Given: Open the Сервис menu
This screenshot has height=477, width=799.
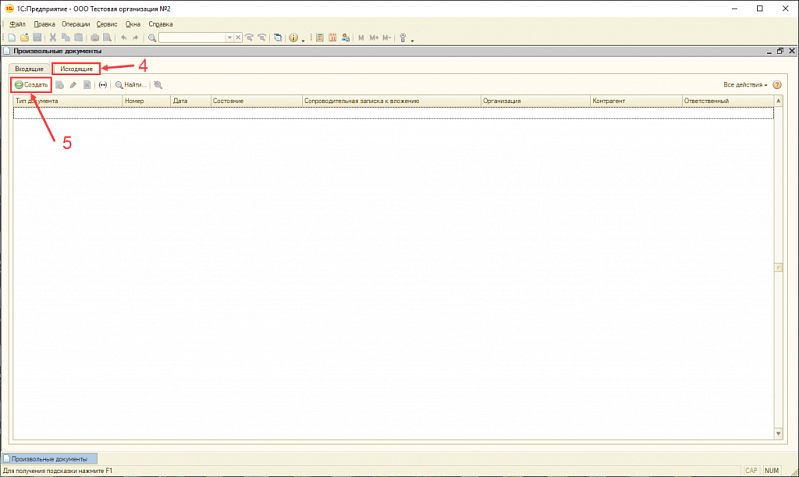Looking at the screenshot, I should point(107,24).
